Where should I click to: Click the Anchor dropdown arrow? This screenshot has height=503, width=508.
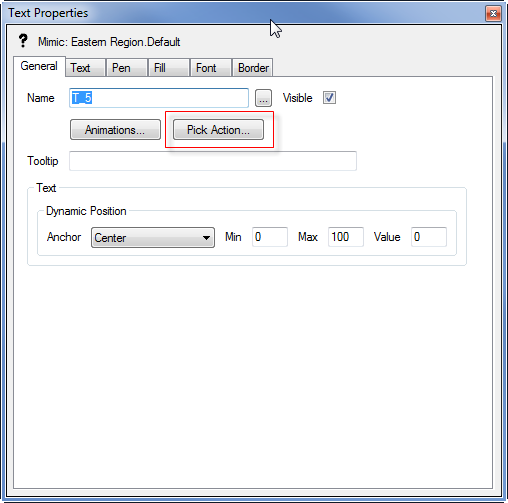pos(206,238)
